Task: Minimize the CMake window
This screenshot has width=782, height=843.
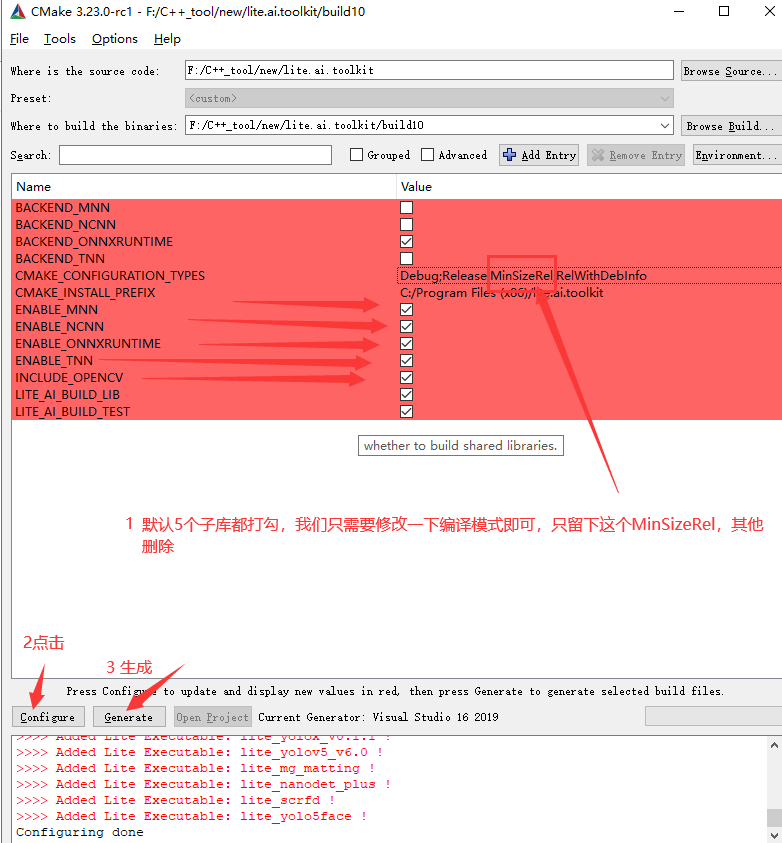Action: (679, 11)
